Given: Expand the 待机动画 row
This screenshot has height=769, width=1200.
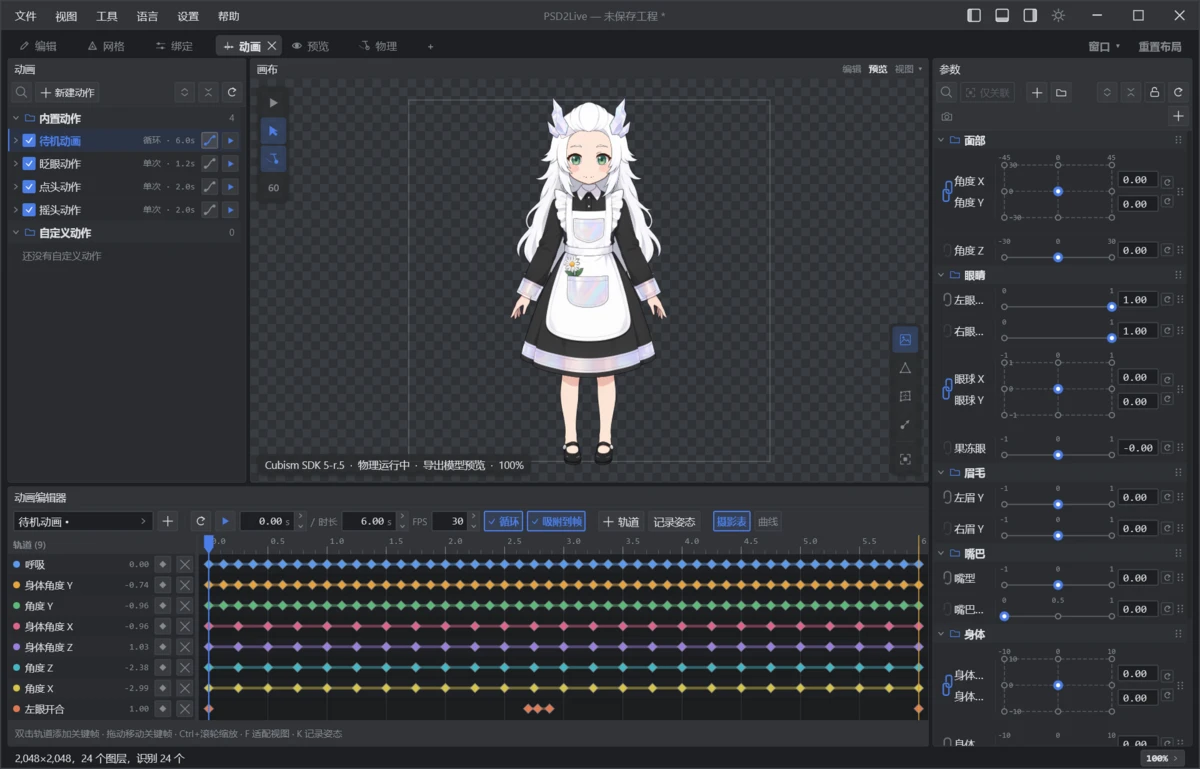Looking at the screenshot, I should 15,141.
